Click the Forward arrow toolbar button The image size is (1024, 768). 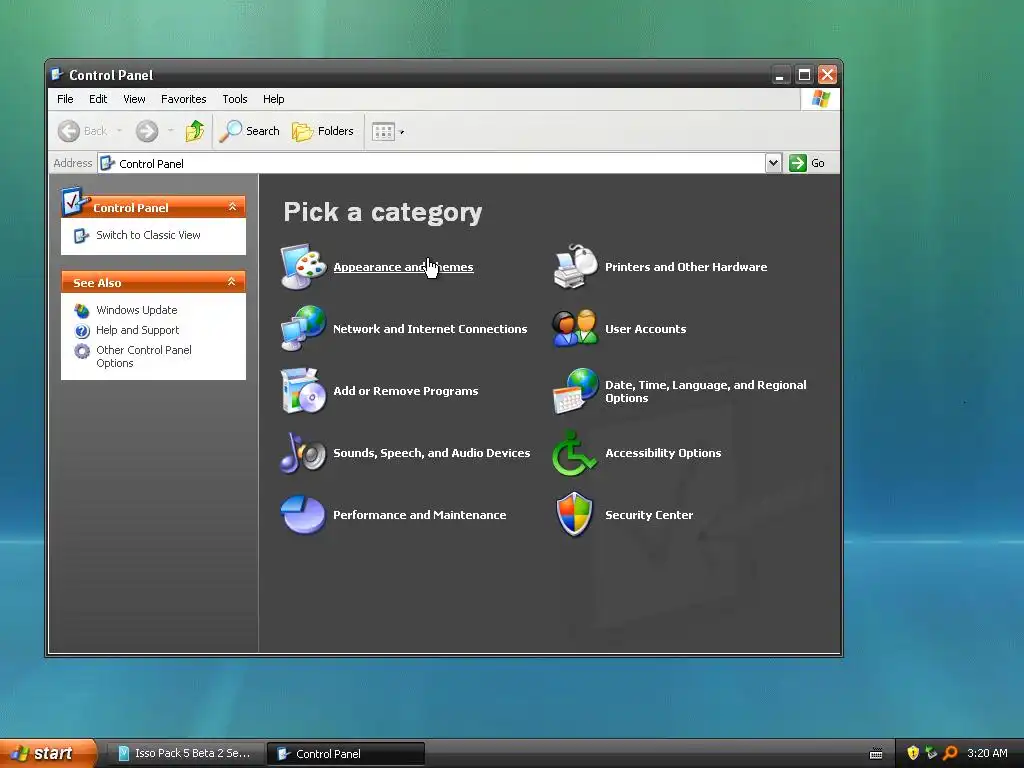click(147, 131)
